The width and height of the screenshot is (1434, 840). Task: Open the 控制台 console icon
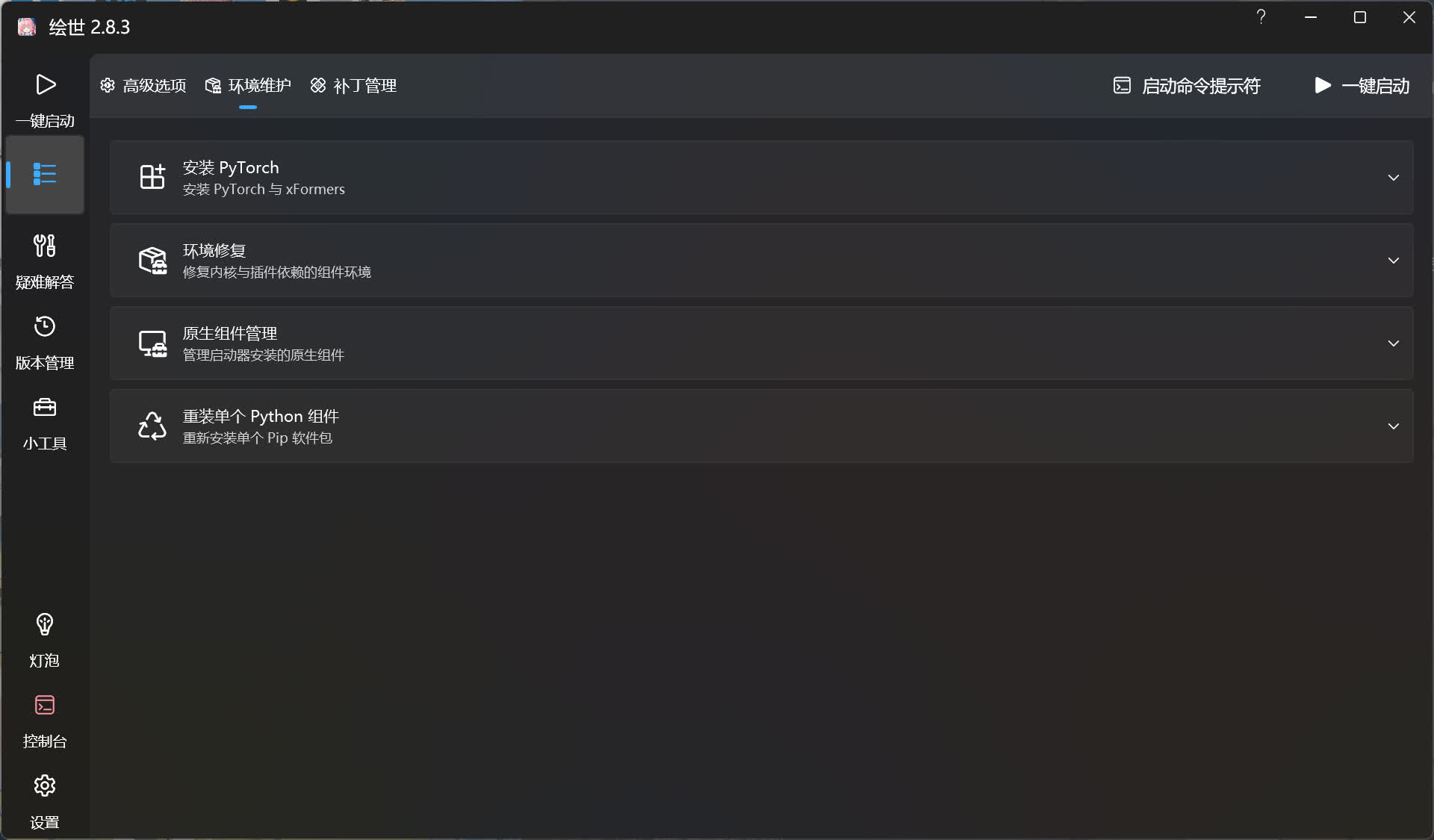point(45,720)
